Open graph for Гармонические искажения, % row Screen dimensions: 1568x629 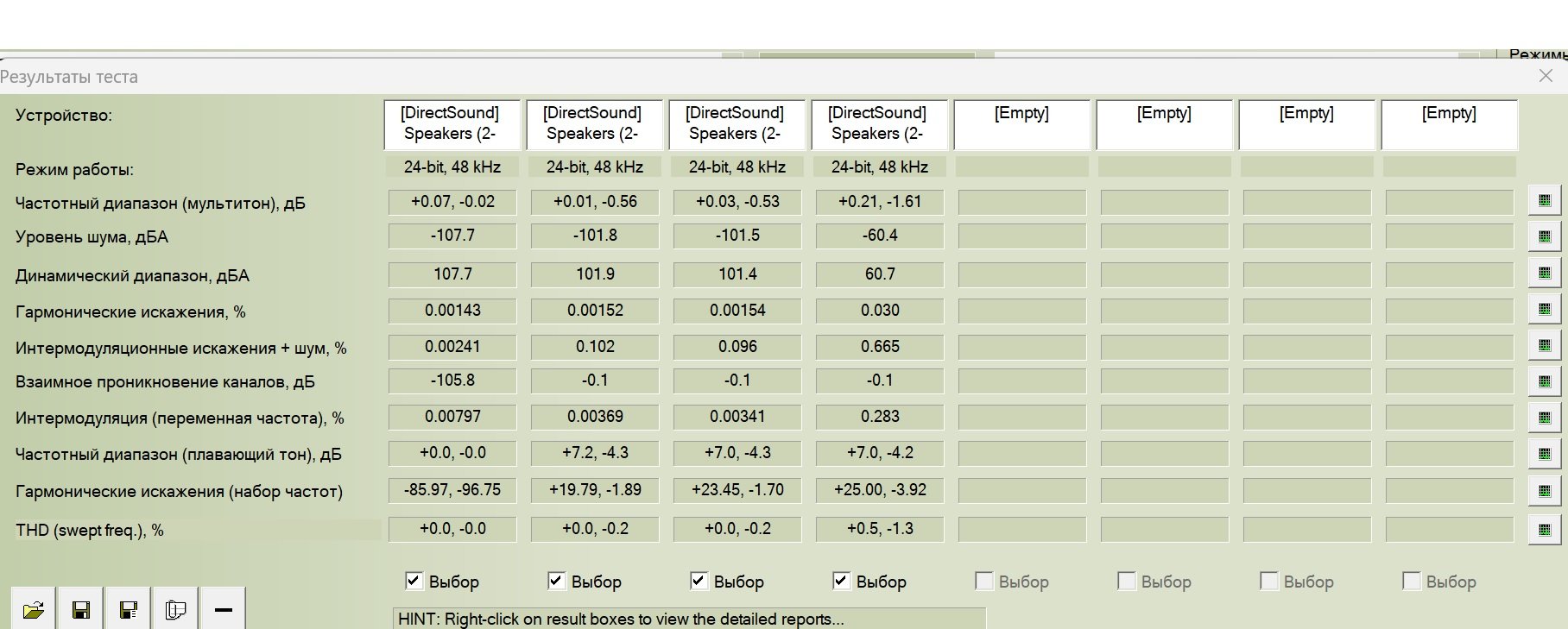(x=1544, y=309)
